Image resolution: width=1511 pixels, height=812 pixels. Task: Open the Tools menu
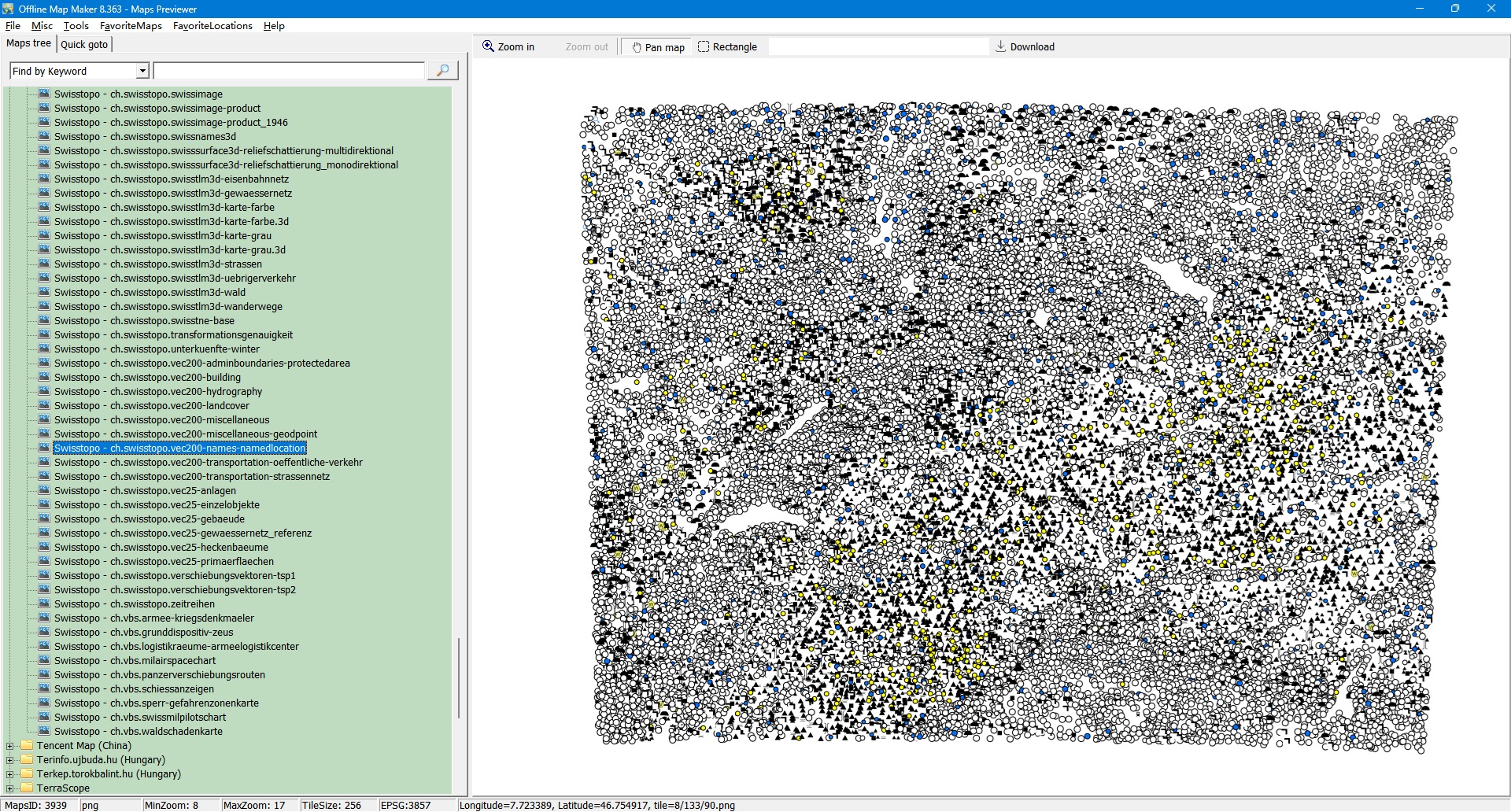point(76,26)
